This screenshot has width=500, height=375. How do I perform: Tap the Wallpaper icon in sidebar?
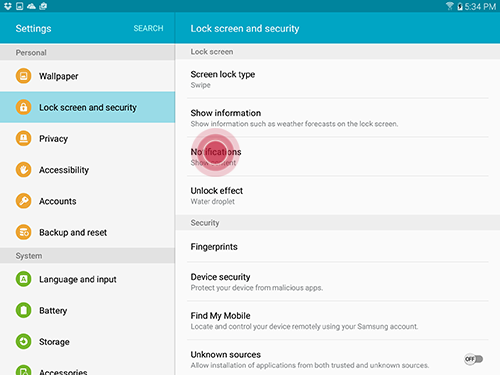(23, 76)
